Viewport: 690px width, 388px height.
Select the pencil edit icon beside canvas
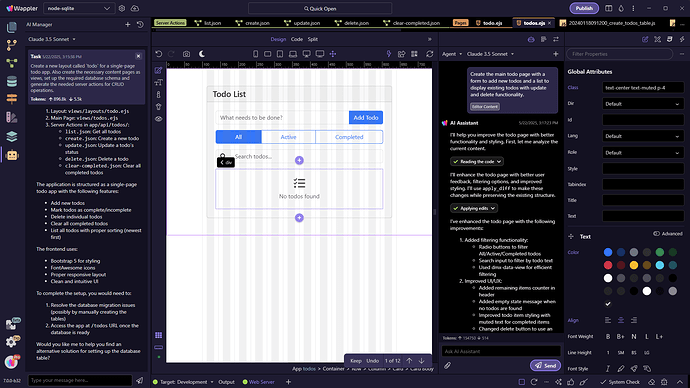click(x=158, y=70)
